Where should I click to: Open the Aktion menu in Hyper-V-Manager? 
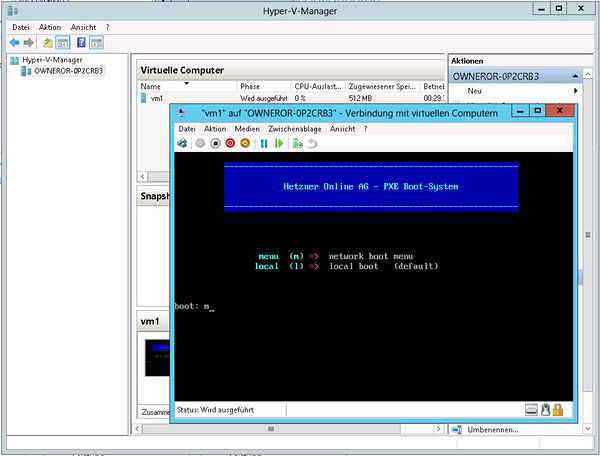pos(50,27)
